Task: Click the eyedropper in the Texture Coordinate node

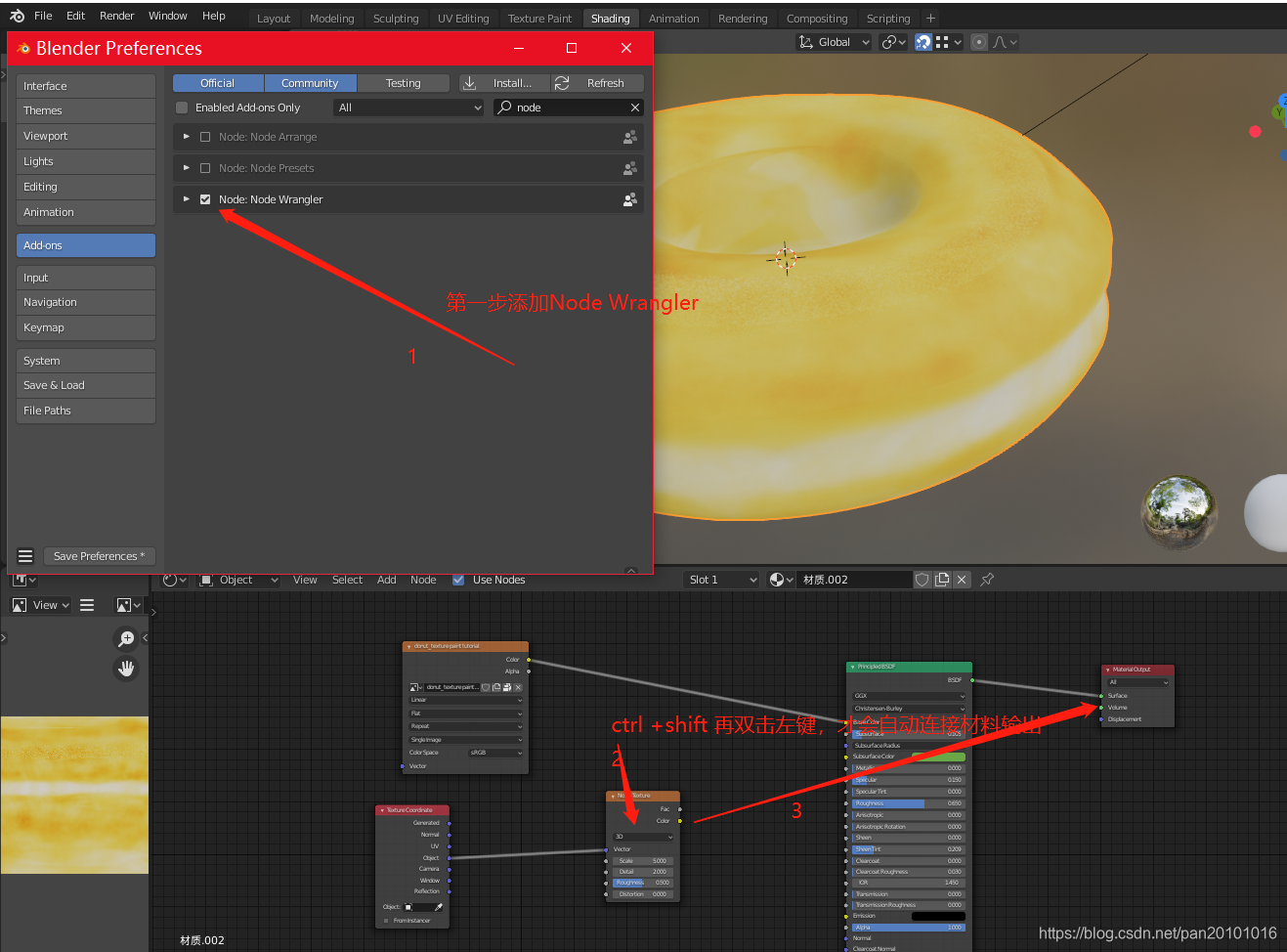Action: point(439,907)
